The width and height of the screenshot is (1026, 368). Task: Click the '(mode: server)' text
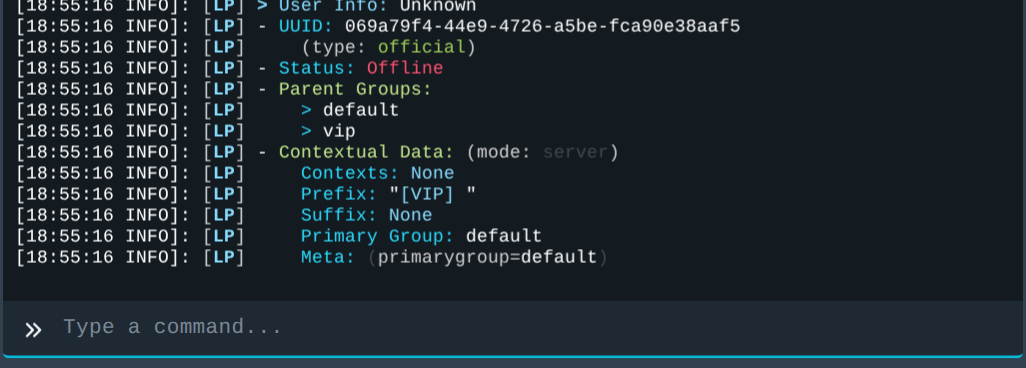tap(542, 153)
